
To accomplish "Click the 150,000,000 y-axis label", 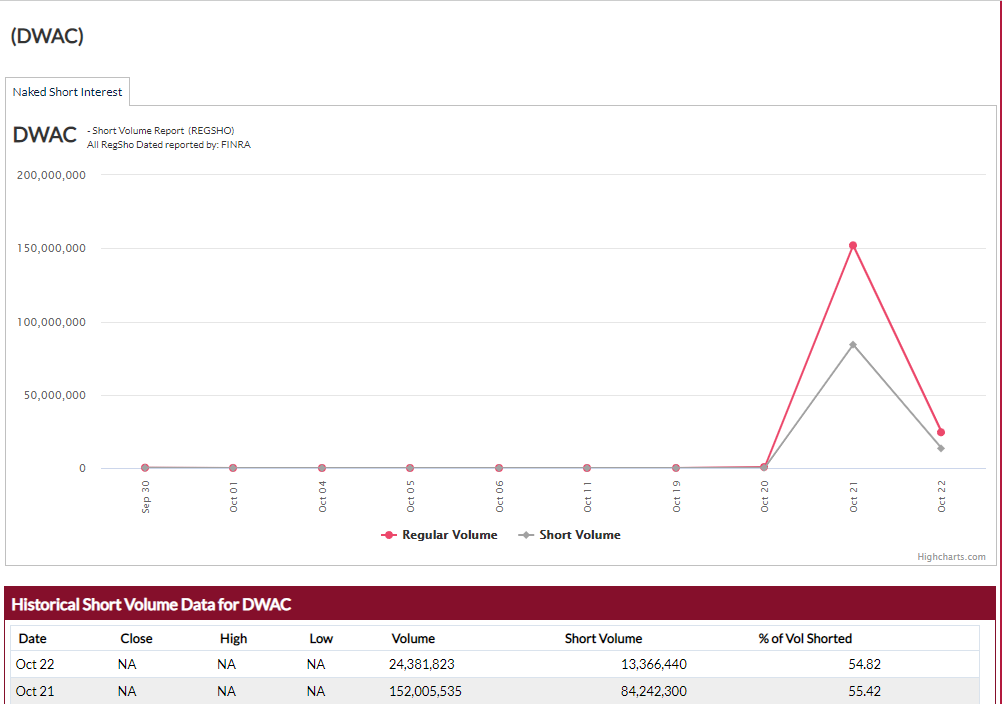I will click(51, 248).
